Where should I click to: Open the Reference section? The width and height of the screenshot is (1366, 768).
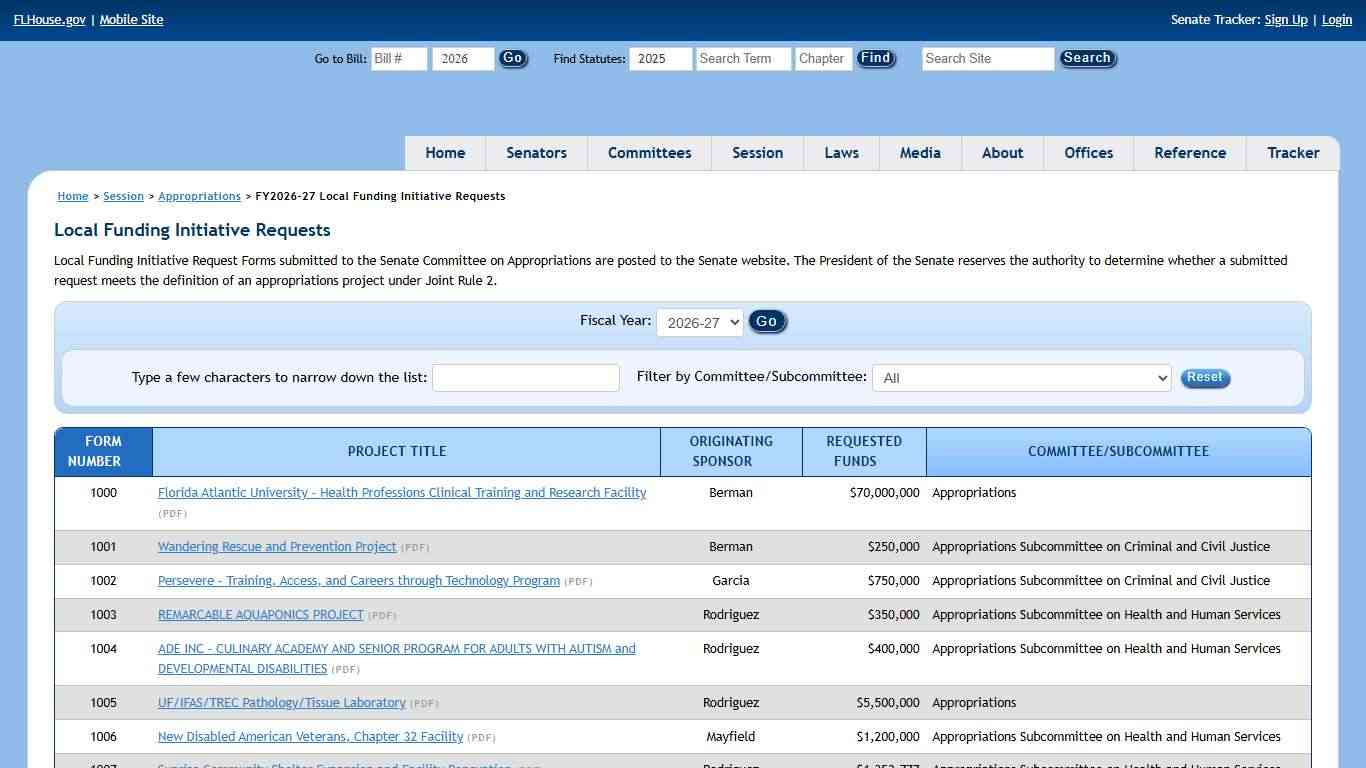click(x=1190, y=153)
